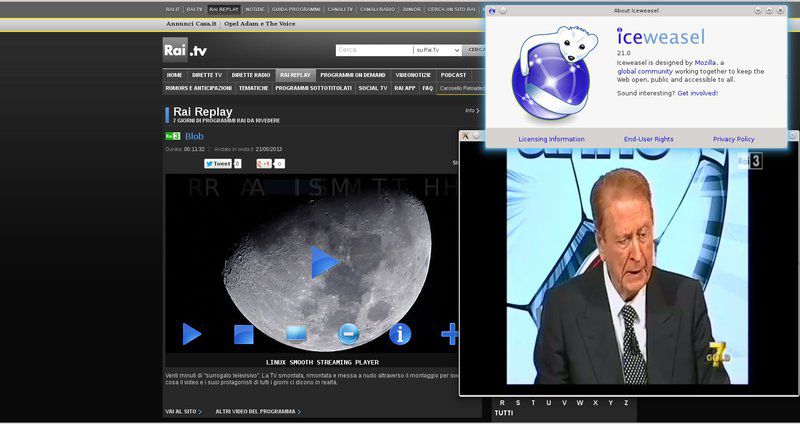Open the player info icon
This screenshot has height=424, width=800.
pos(400,334)
